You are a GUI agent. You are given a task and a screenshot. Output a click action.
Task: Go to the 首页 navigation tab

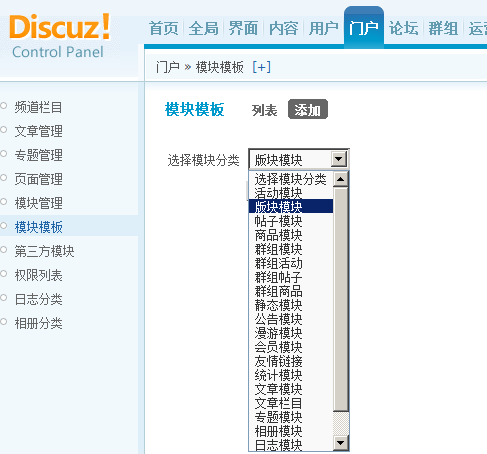(x=164, y=28)
